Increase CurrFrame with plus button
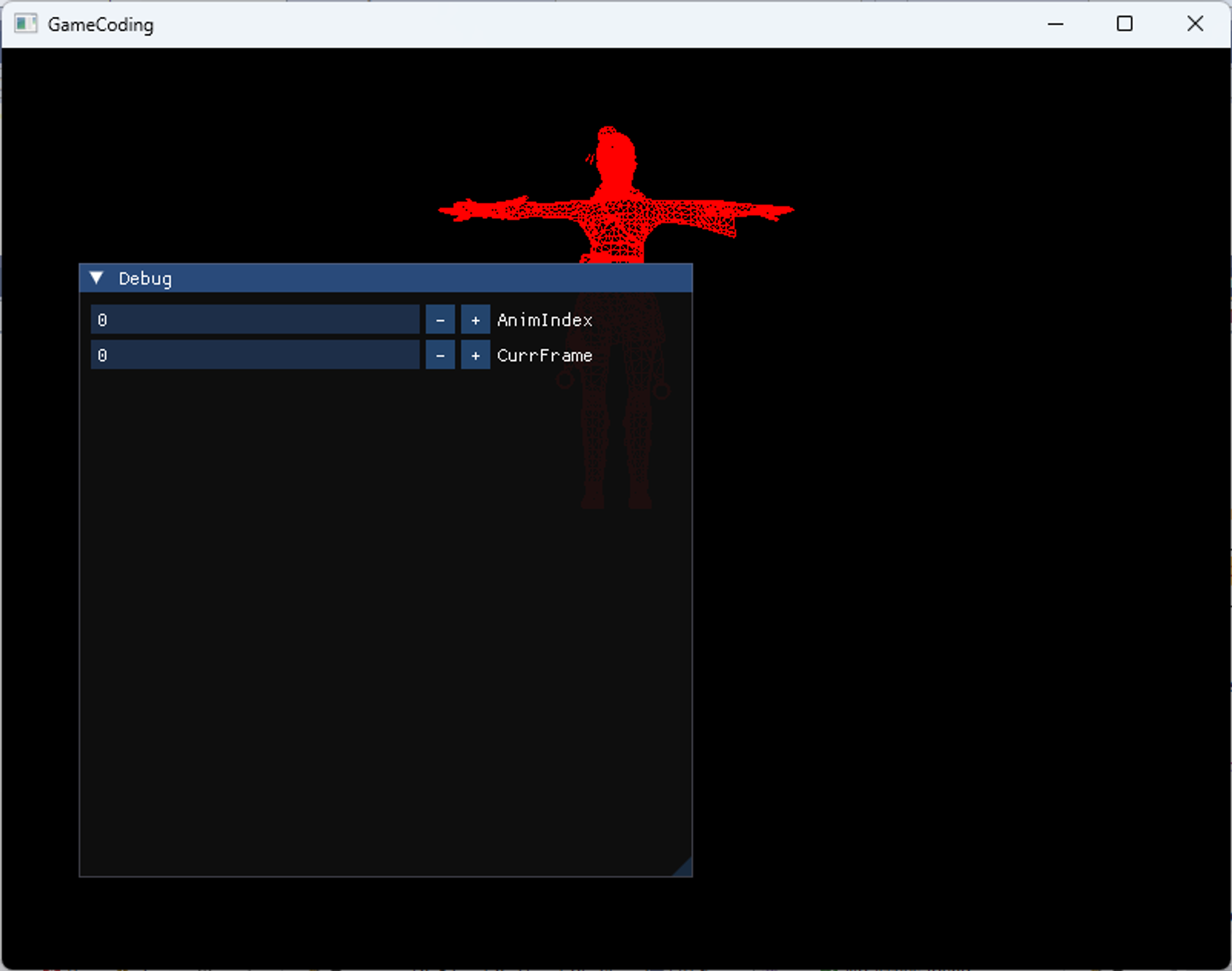This screenshot has height=971, width=1232. point(475,355)
